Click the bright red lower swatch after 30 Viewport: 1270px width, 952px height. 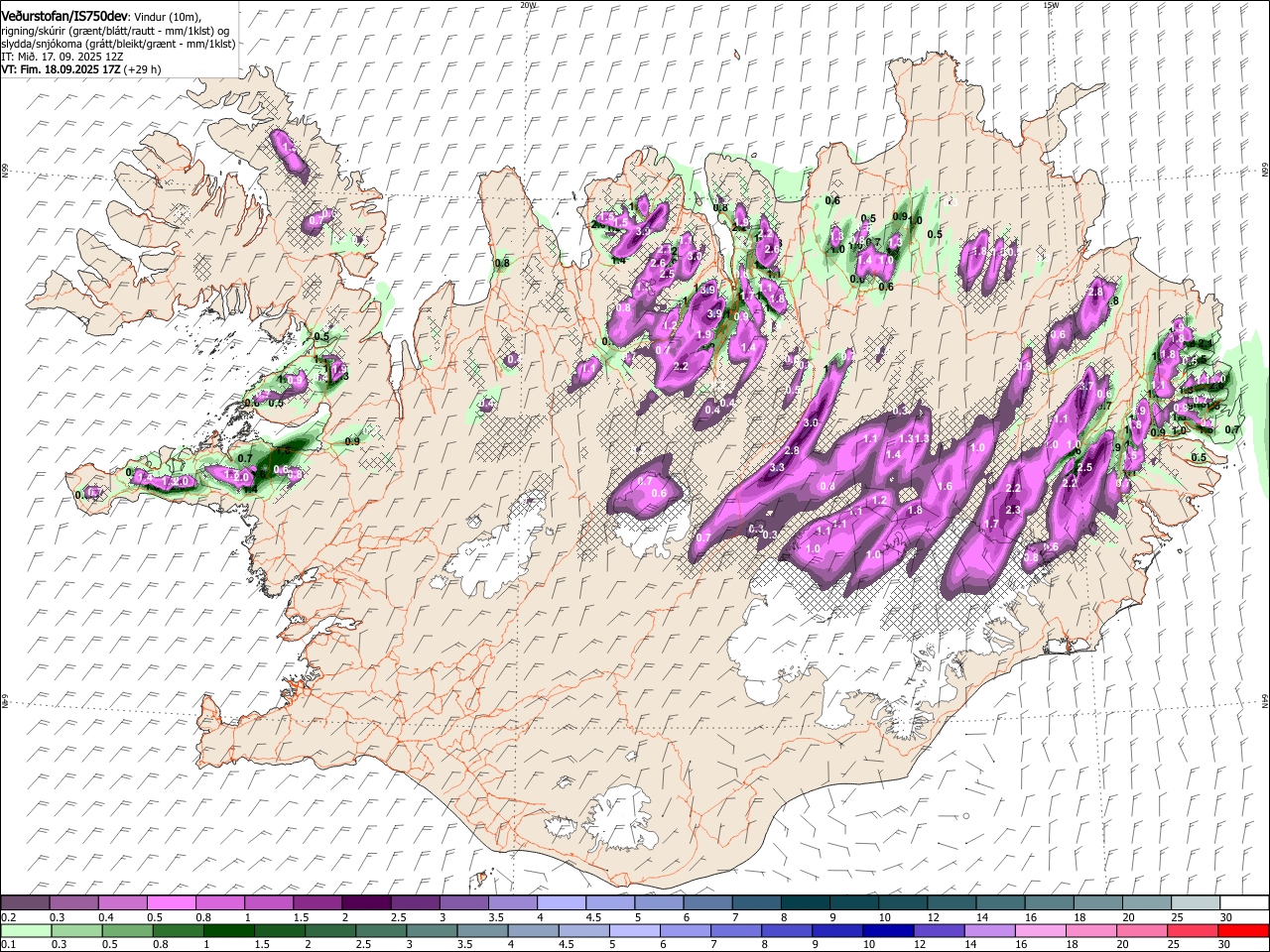tap(1241, 930)
